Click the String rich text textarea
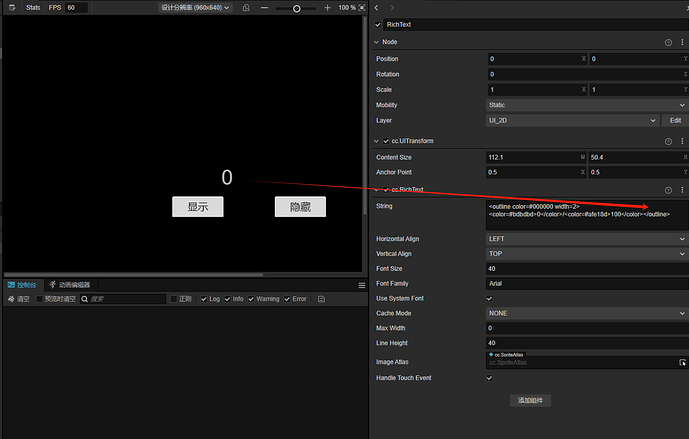 pyautogui.click(x=587, y=215)
